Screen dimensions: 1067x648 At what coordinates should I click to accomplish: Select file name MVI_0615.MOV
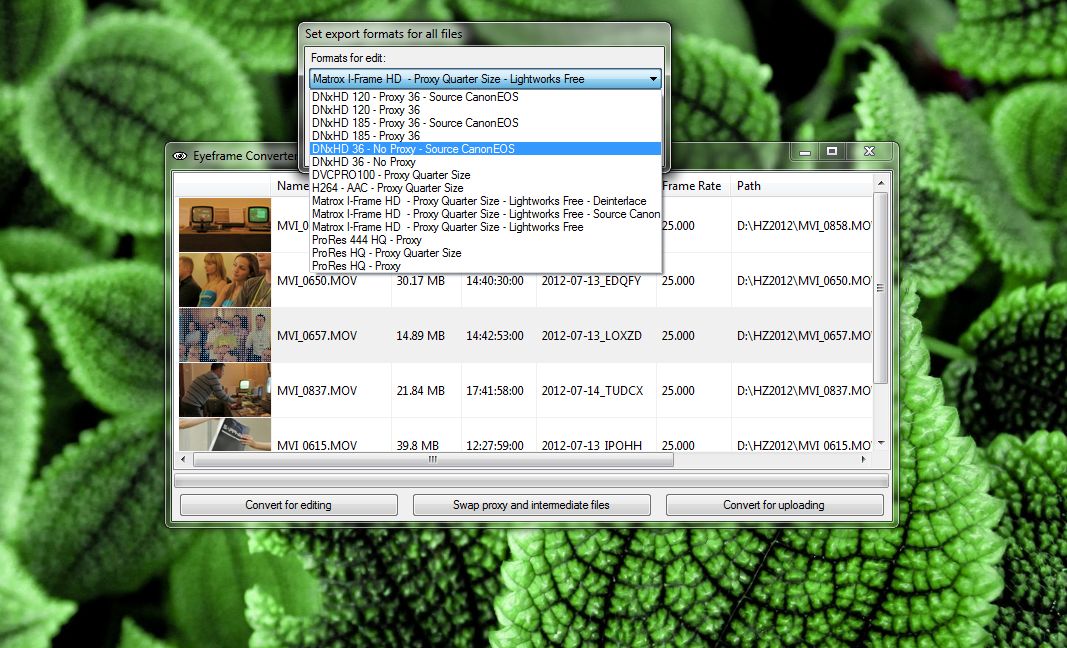coord(317,445)
